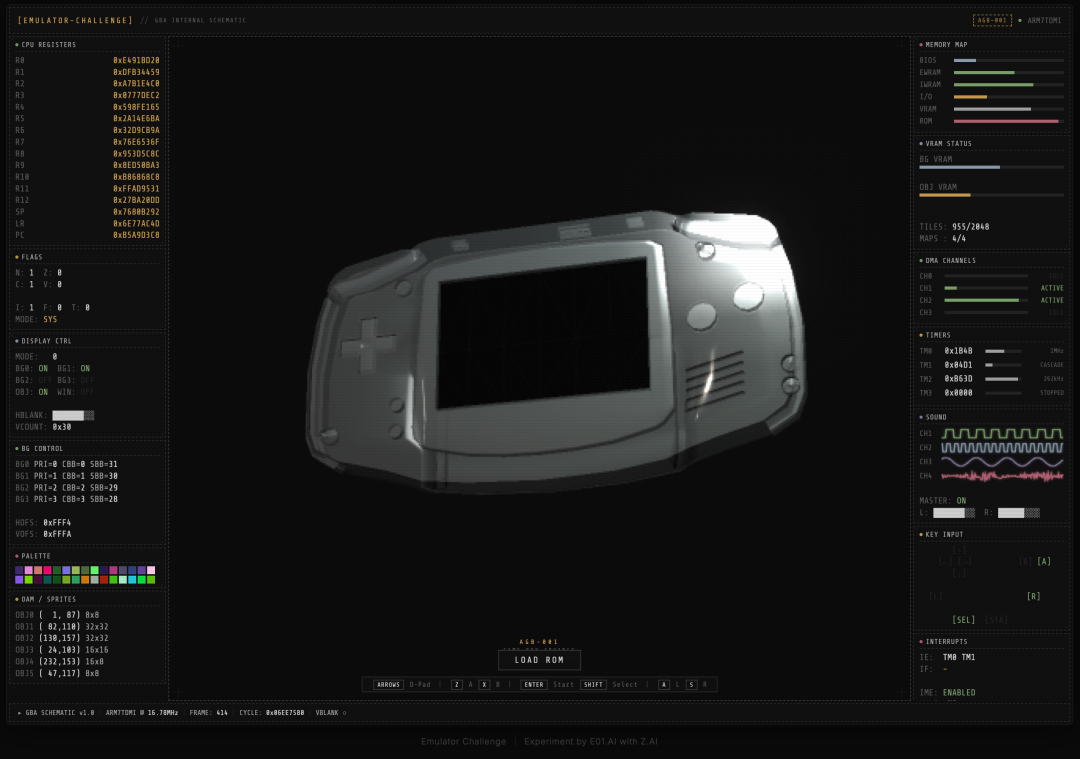Click the X key badge
Image resolution: width=1080 pixels, height=759 pixels.
pyautogui.click(x=483, y=685)
